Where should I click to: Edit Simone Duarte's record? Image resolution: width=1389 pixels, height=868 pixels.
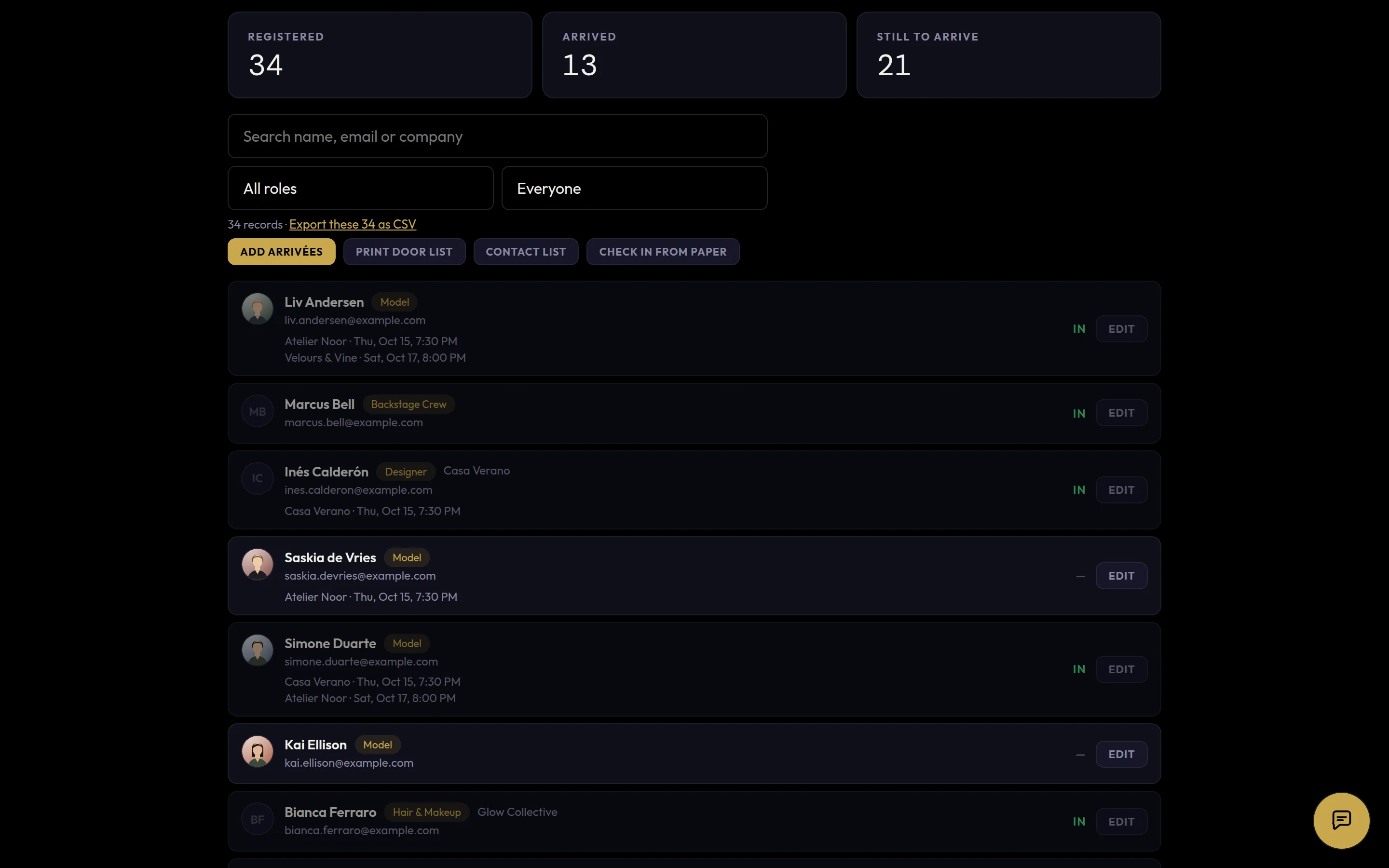point(1121,669)
